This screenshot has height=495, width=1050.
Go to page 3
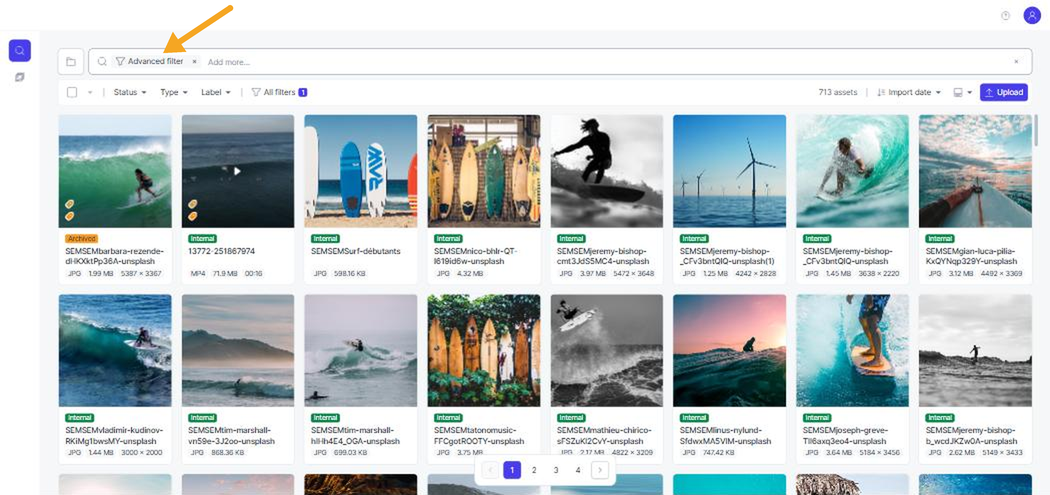556,470
